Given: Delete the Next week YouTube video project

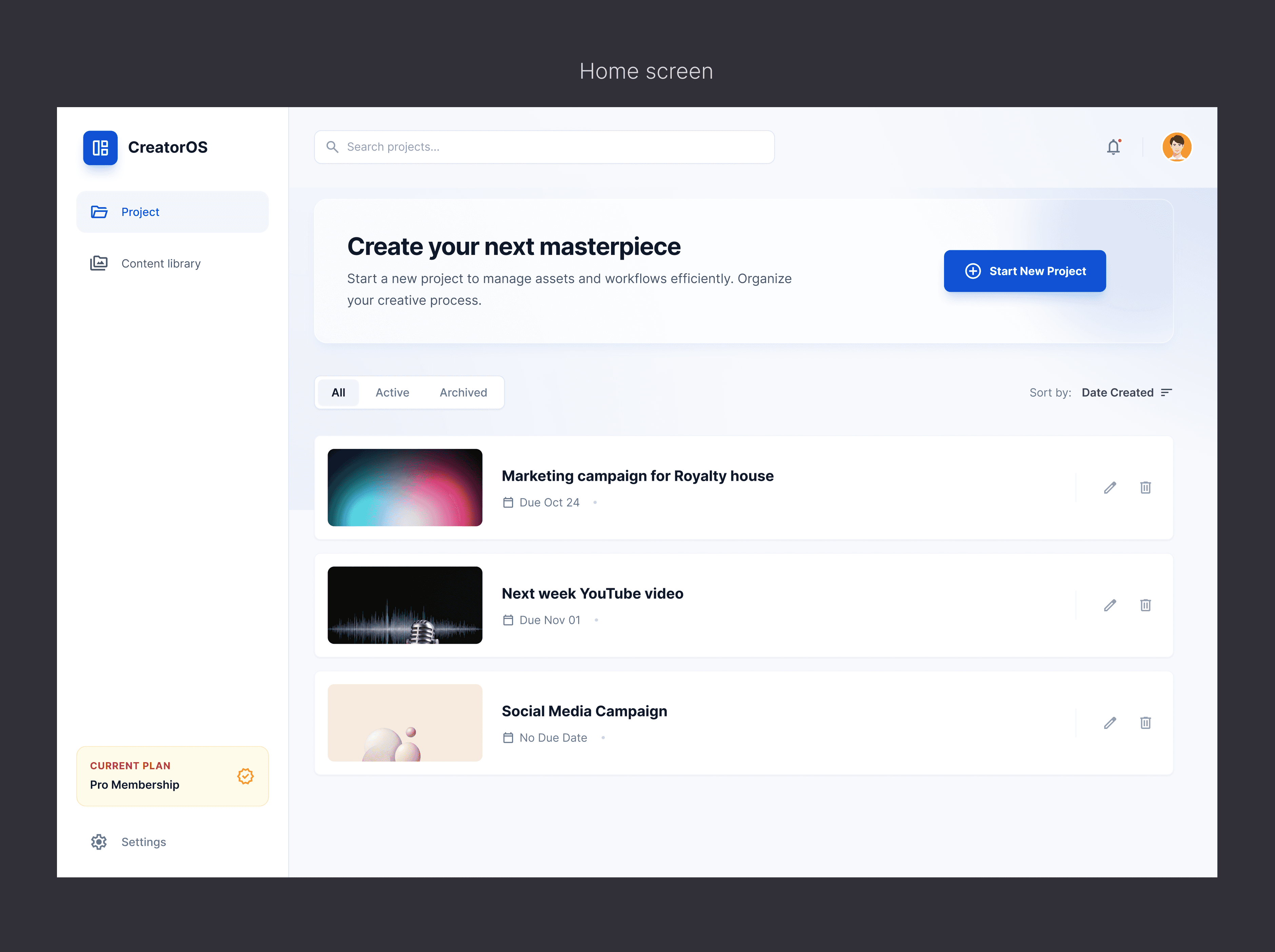Looking at the screenshot, I should 1145,605.
